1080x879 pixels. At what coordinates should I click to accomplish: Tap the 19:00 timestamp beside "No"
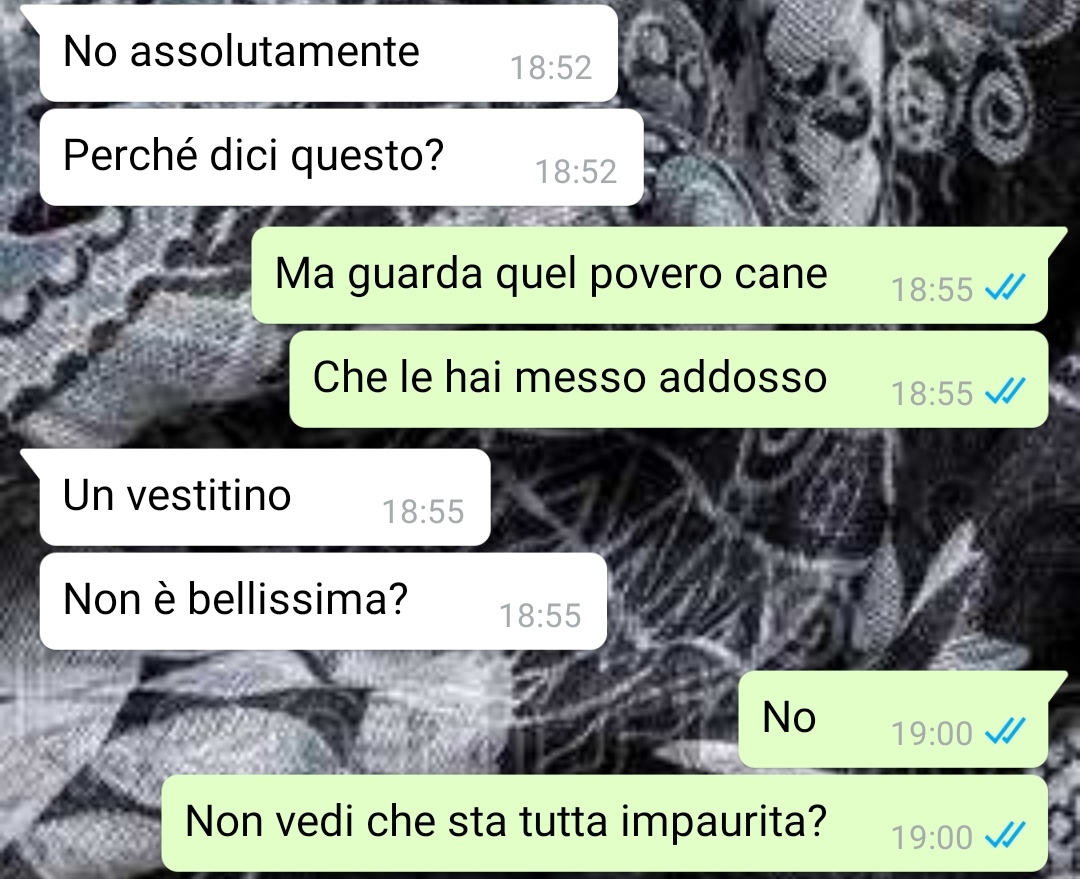pyautogui.click(x=932, y=734)
